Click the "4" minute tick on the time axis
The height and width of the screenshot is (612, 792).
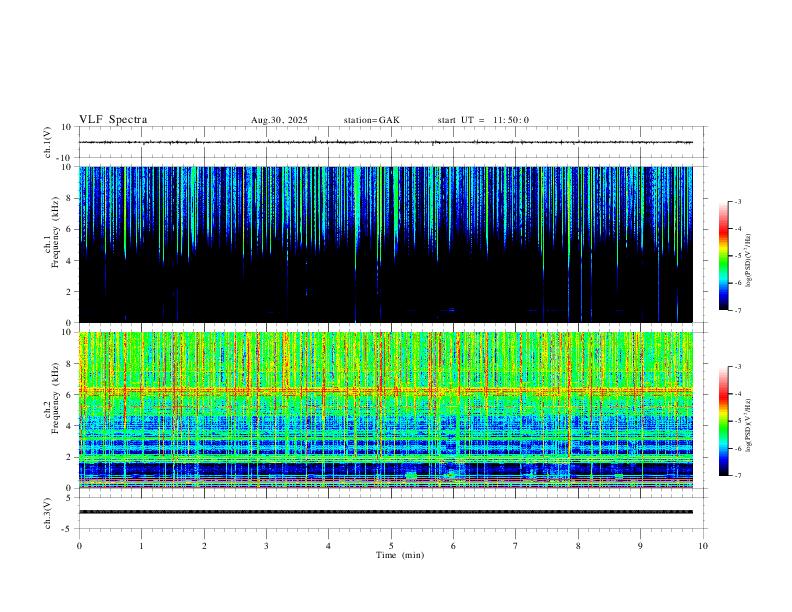point(329,546)
